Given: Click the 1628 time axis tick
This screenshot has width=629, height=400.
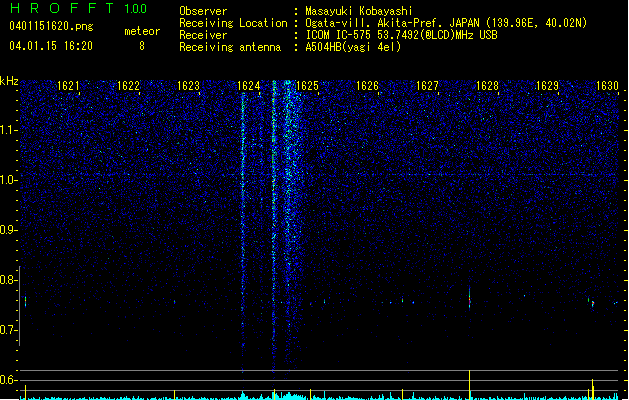Looking at the screenshot, I should pos(487,86).
